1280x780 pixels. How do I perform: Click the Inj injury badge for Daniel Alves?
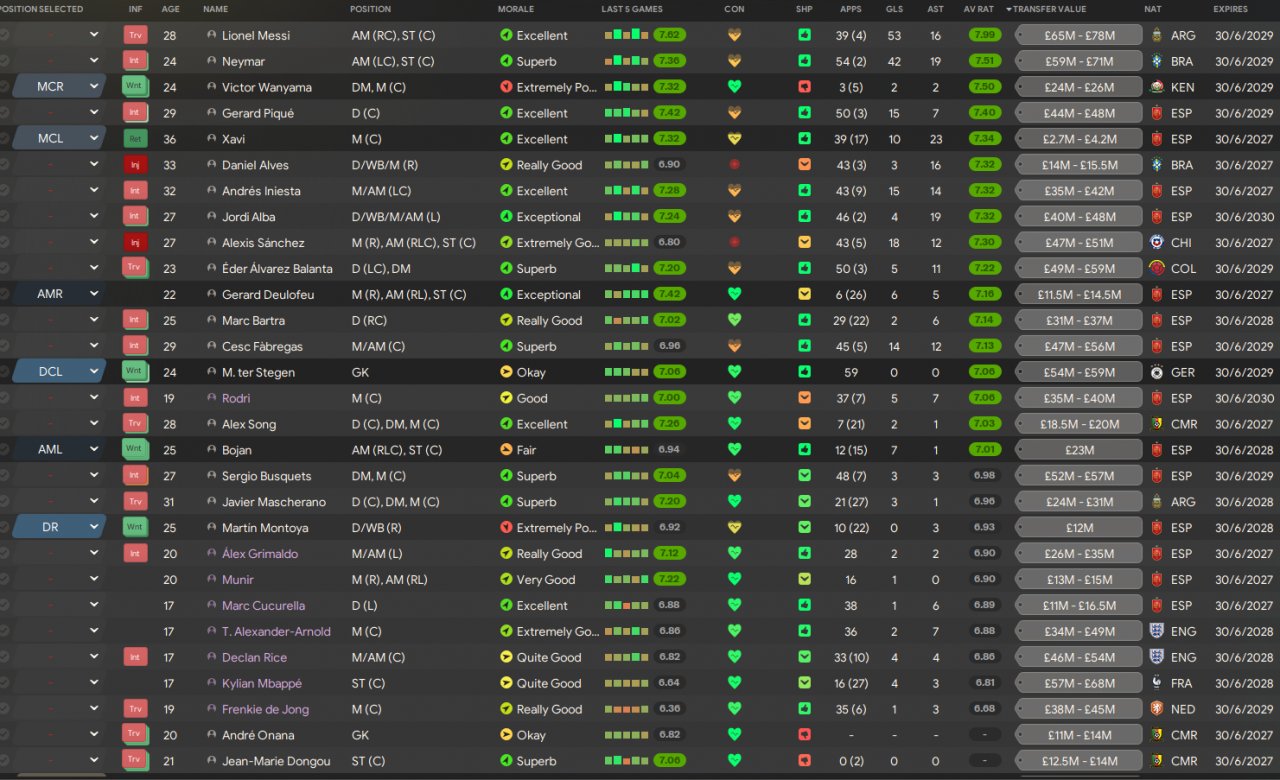135,165
